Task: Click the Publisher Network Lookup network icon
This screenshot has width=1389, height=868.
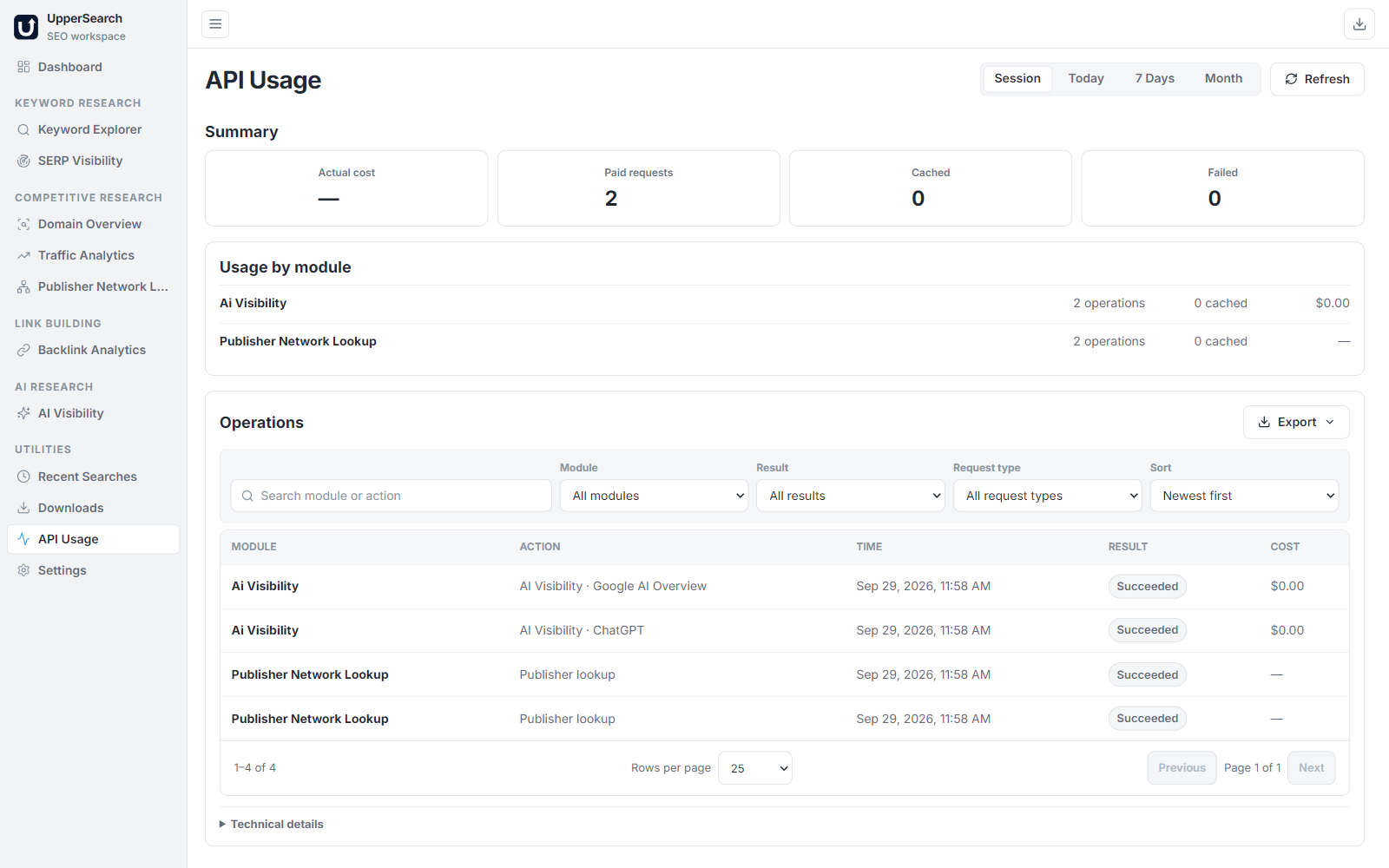Action: point(23,286)
